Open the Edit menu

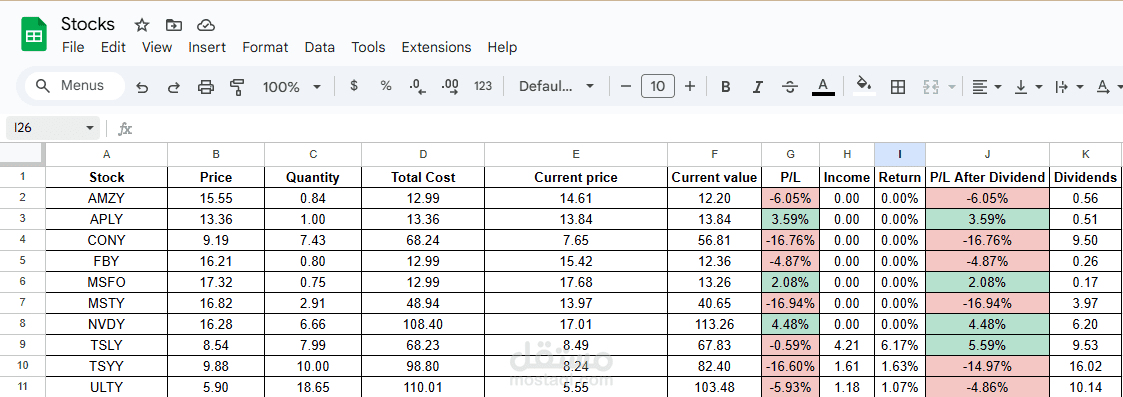pos(113,47)
